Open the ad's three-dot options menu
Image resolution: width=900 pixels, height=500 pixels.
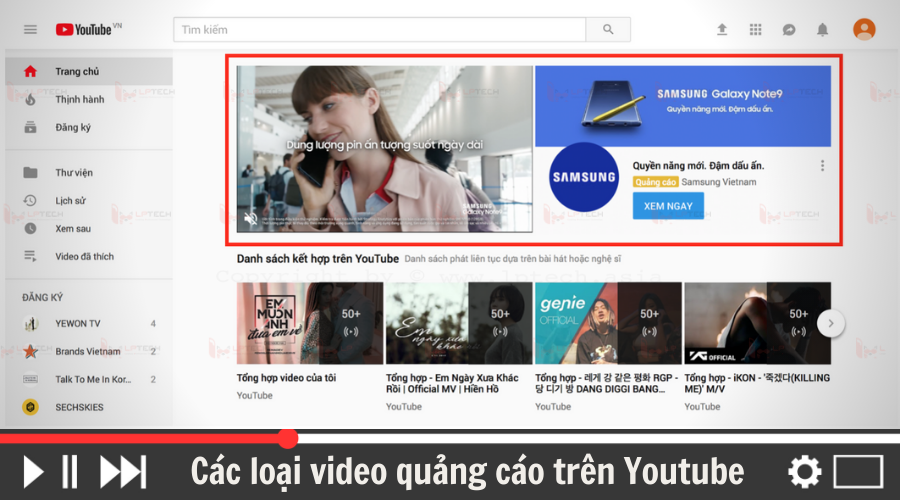[x=823, y=166]
